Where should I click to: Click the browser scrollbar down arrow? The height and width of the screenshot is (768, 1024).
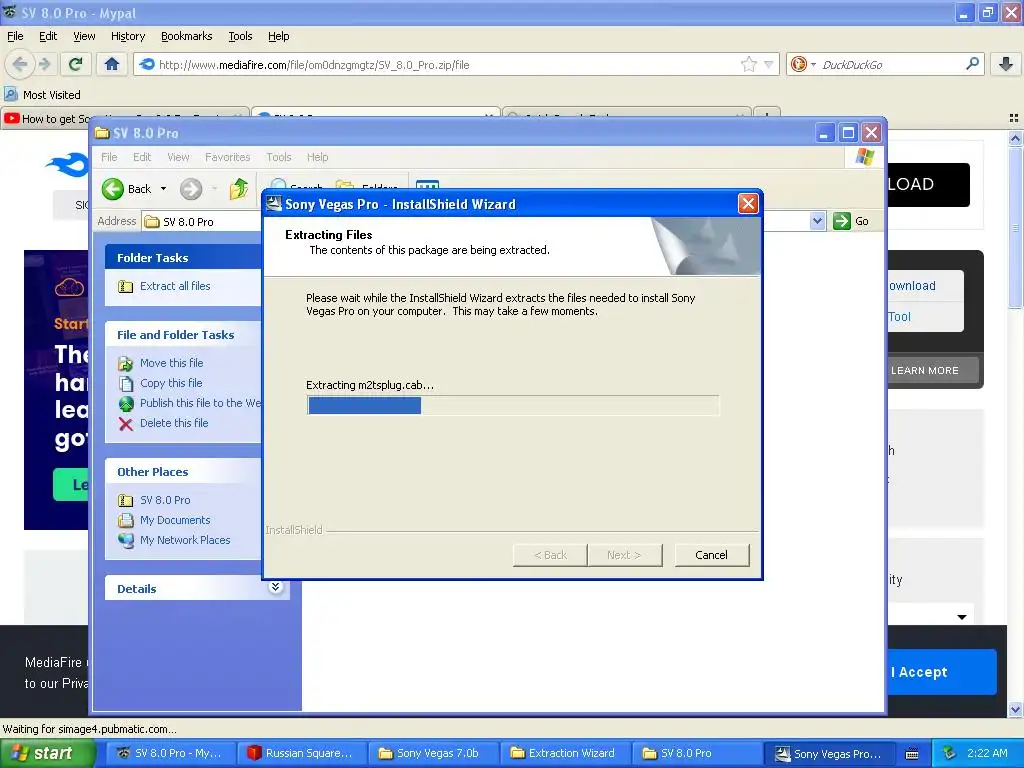pos(1014,709)
